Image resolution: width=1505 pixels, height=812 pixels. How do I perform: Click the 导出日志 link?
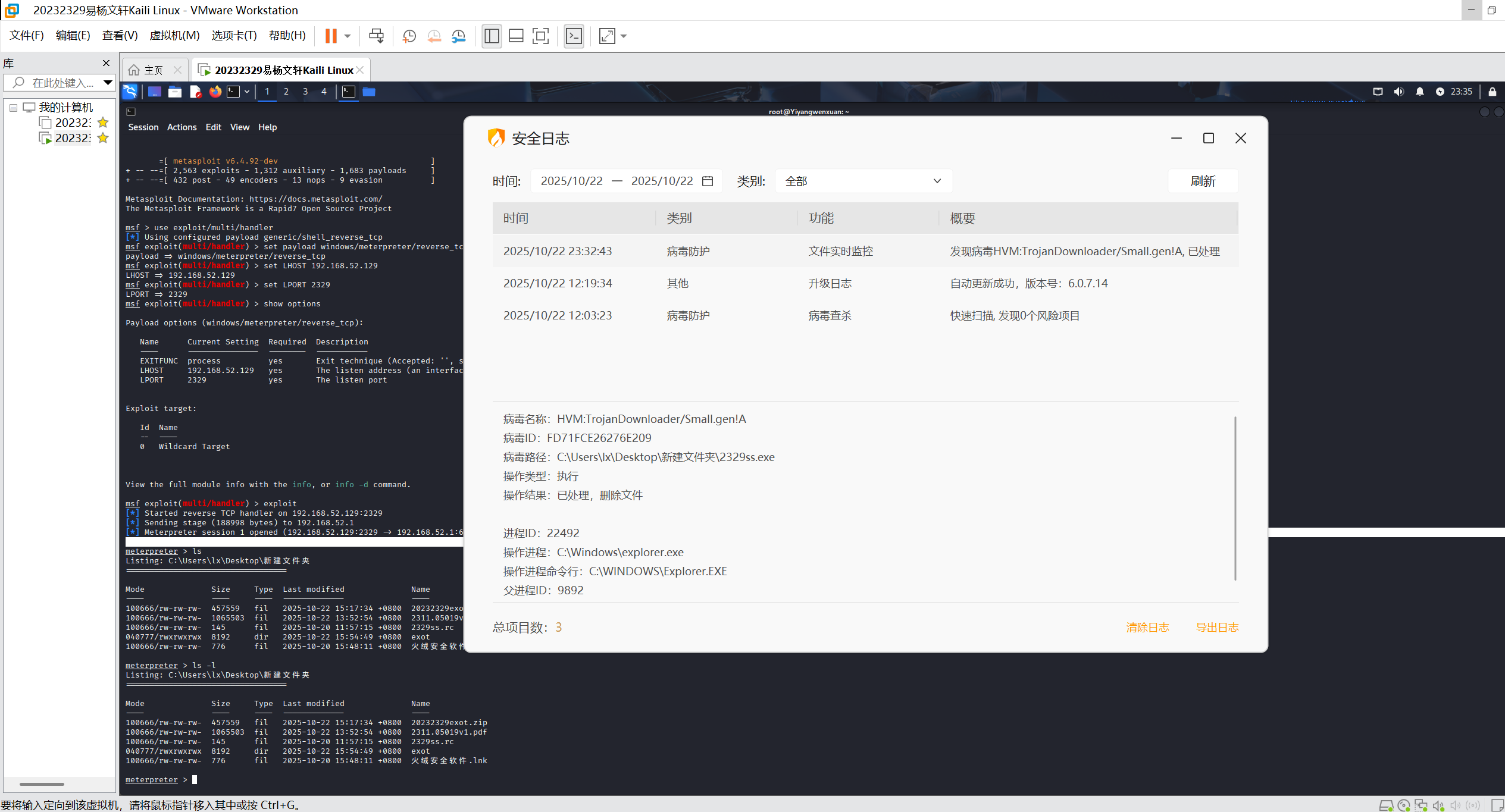1217,627
